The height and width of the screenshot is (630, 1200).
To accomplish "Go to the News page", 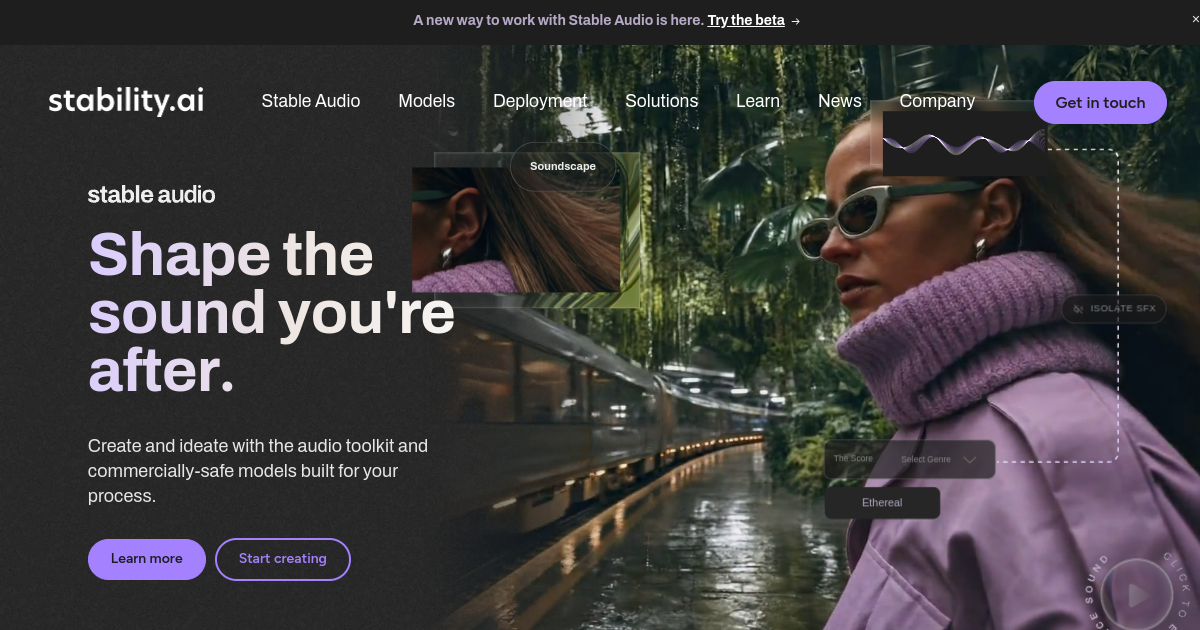I will (840, 101).
